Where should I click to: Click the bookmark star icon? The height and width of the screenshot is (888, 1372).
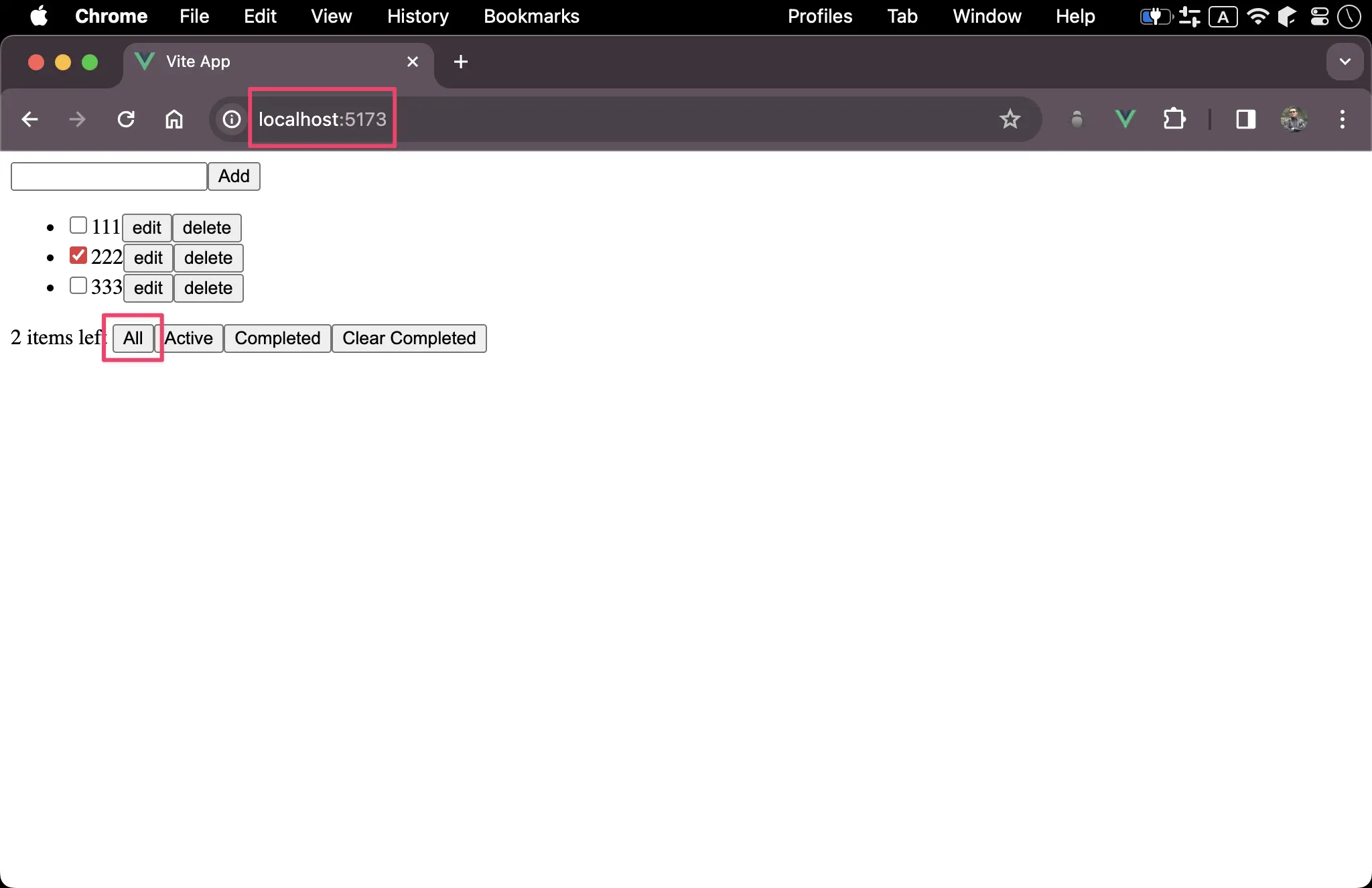[x=1009, y=119]
